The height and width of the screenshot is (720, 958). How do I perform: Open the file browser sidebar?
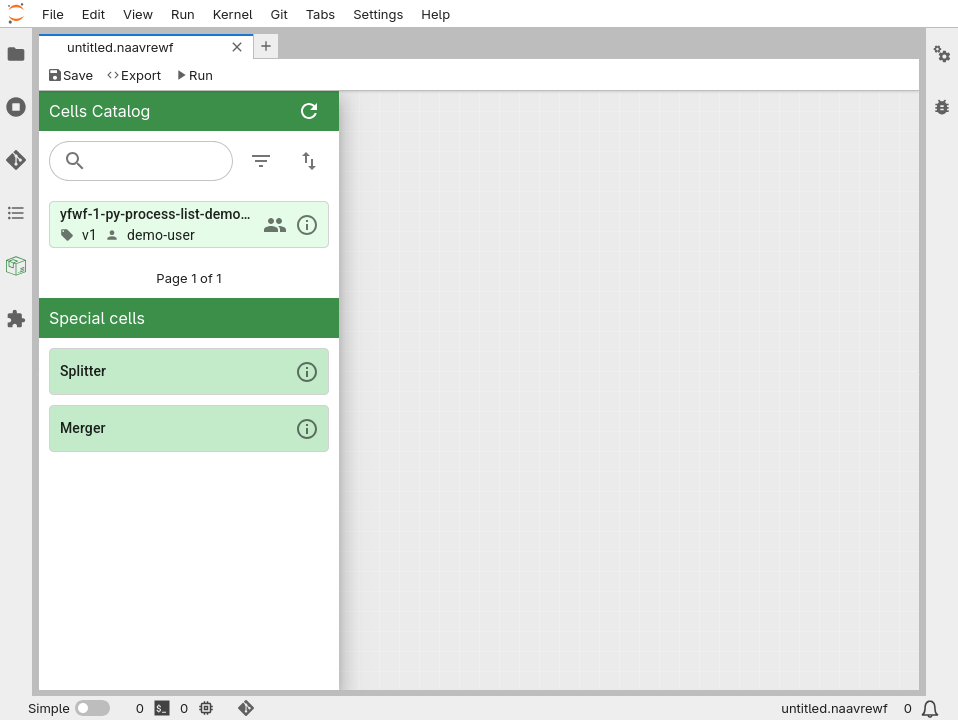pyautogui.click(x=16, y=55)
